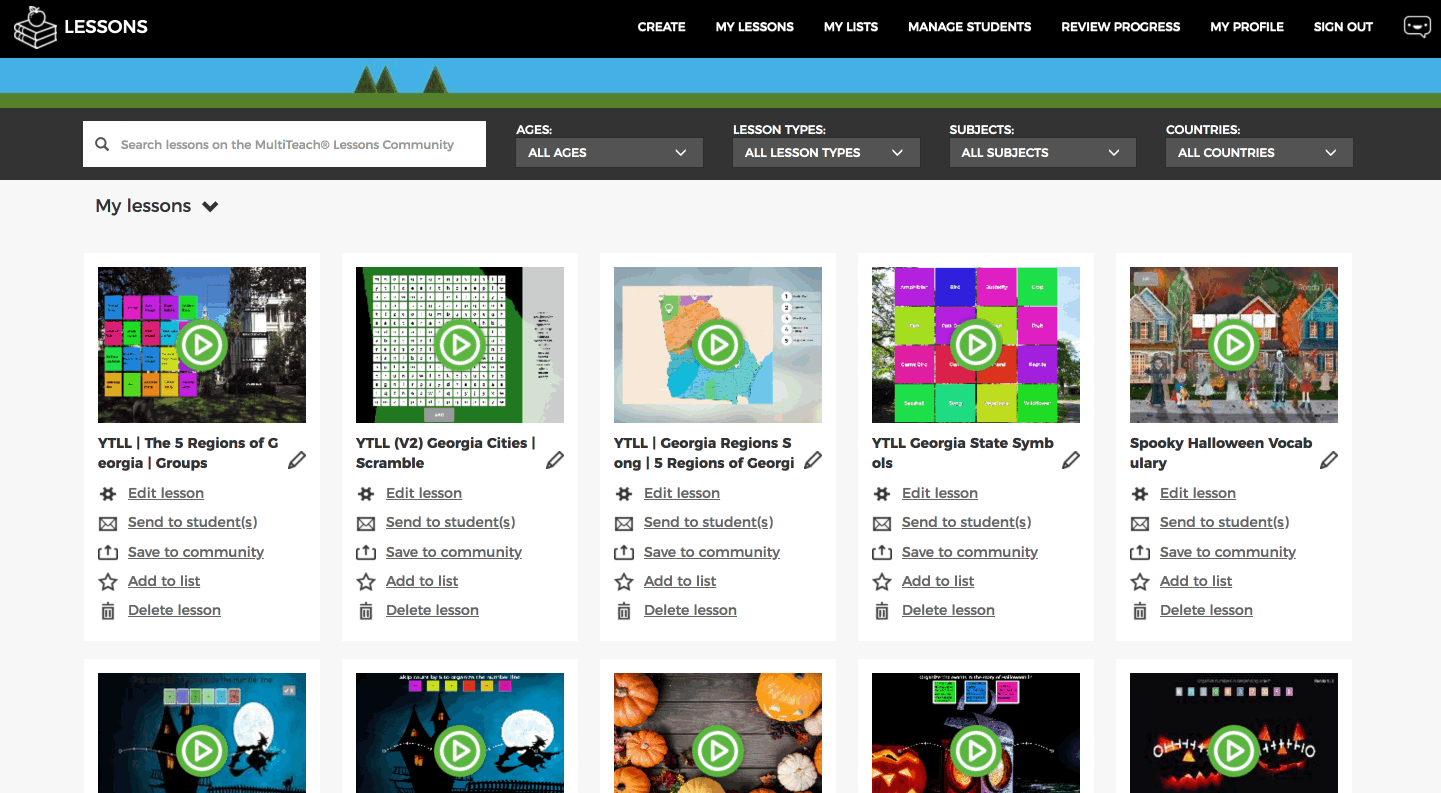Open the All Ages dropdown
This screenshot has width=1441, height=793.
610,153
